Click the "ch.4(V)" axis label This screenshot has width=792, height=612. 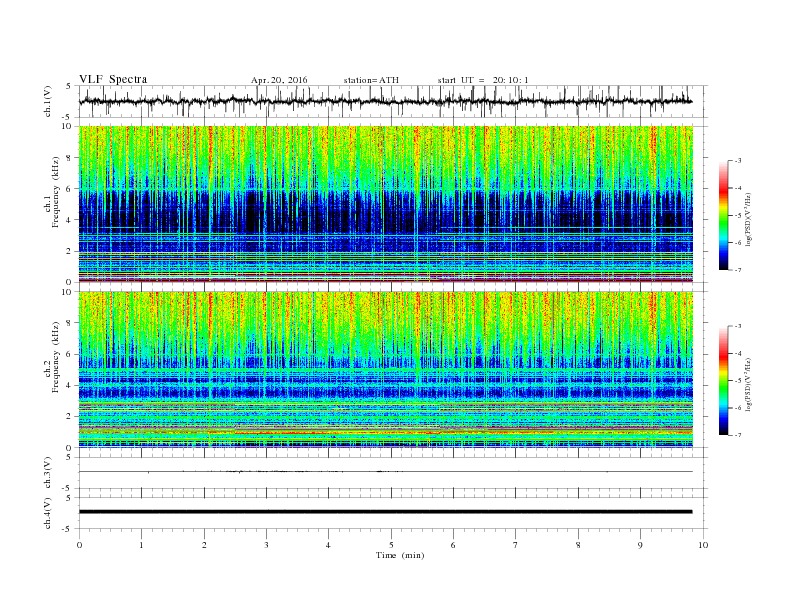pos(48,513)
